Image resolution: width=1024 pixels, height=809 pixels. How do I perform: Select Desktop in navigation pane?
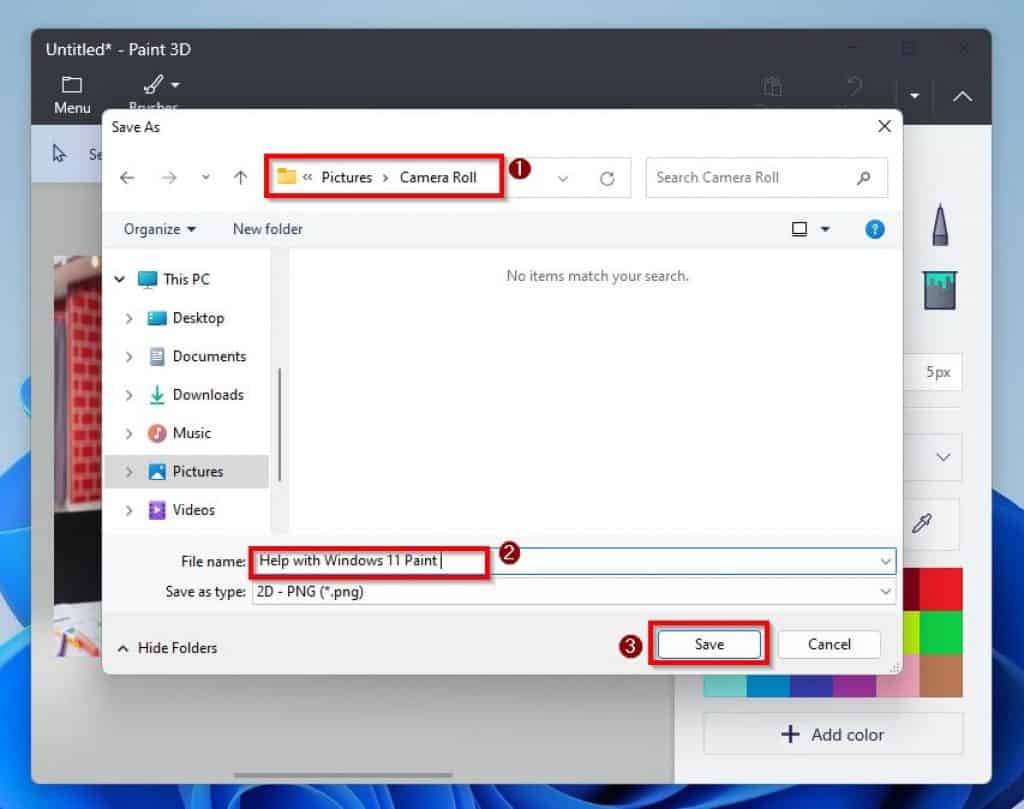point(199,318)
